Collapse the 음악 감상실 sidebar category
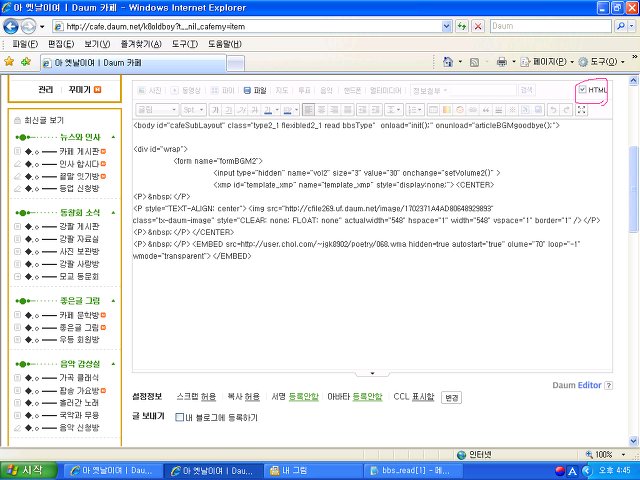The width and height of the screenshot is (640, 480). pyautogui.click(x=113, y=364)
